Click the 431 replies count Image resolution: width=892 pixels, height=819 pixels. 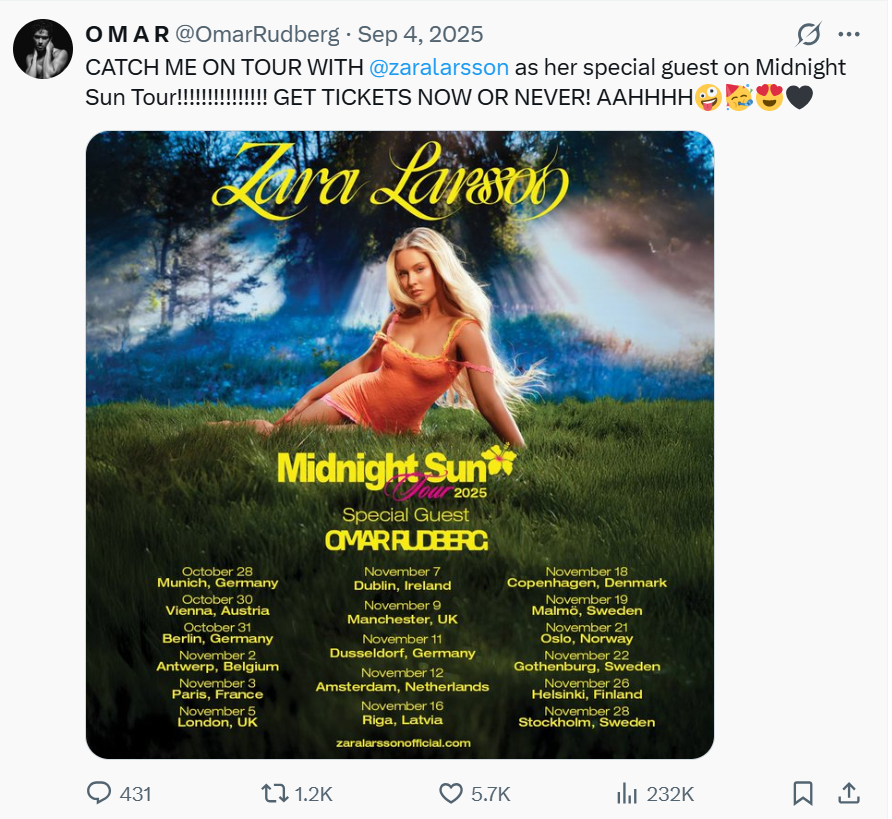[x=135, y=794]
